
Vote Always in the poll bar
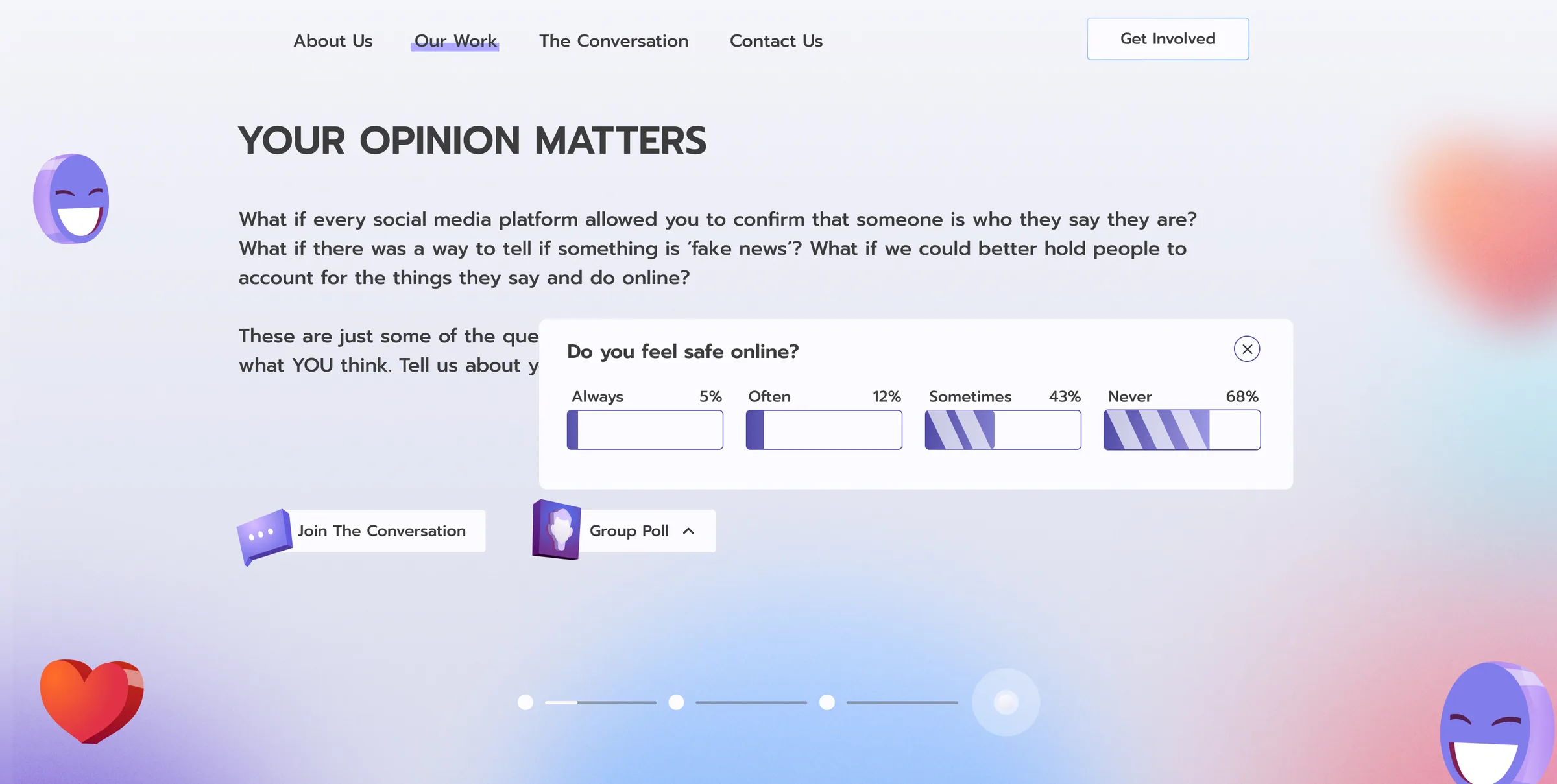[645, 430]
